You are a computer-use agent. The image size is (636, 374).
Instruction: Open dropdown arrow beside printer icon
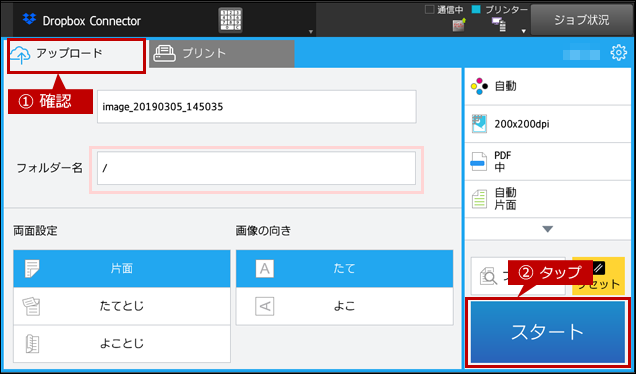pos(523,31)
